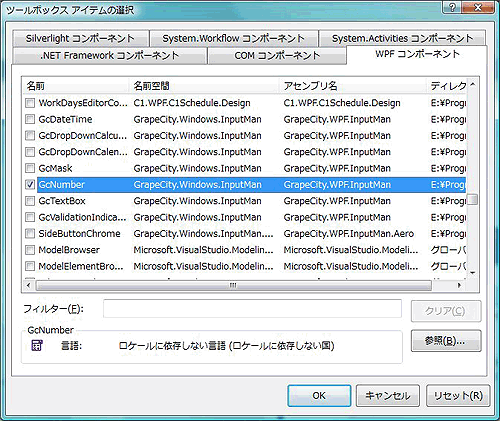Uncheck the GcNumber checkbox
The width and height of the screenshot is (500, 421).
(x=30, y=185)
